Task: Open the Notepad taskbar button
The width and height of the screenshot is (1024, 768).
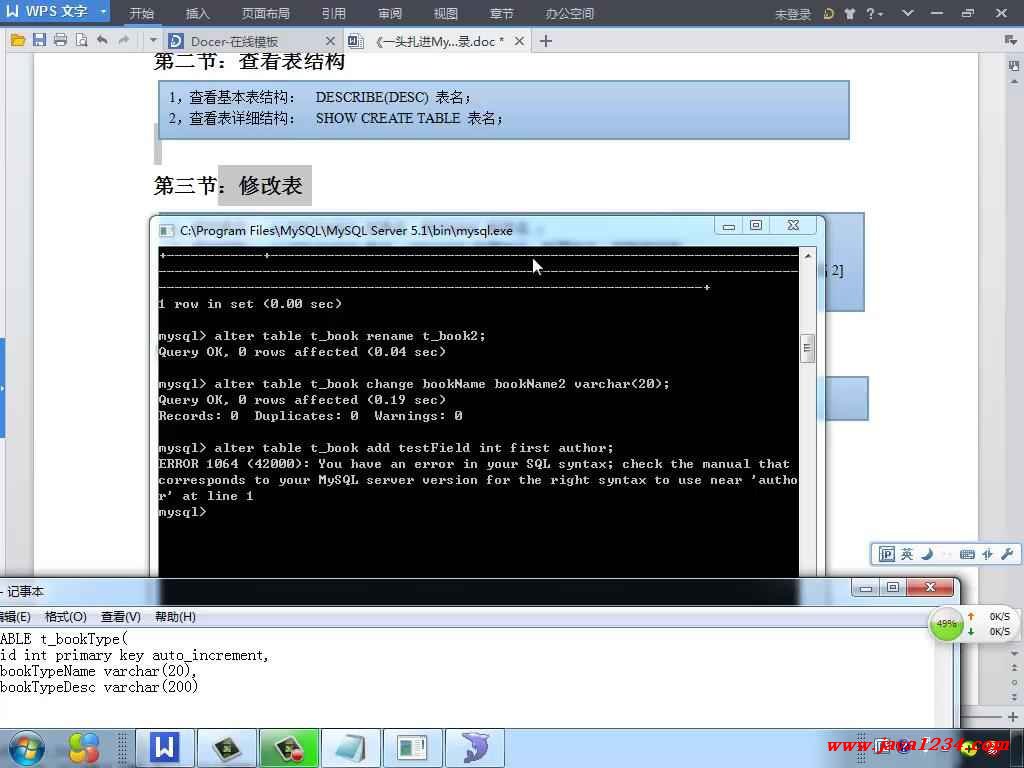Action: [351, 748]
